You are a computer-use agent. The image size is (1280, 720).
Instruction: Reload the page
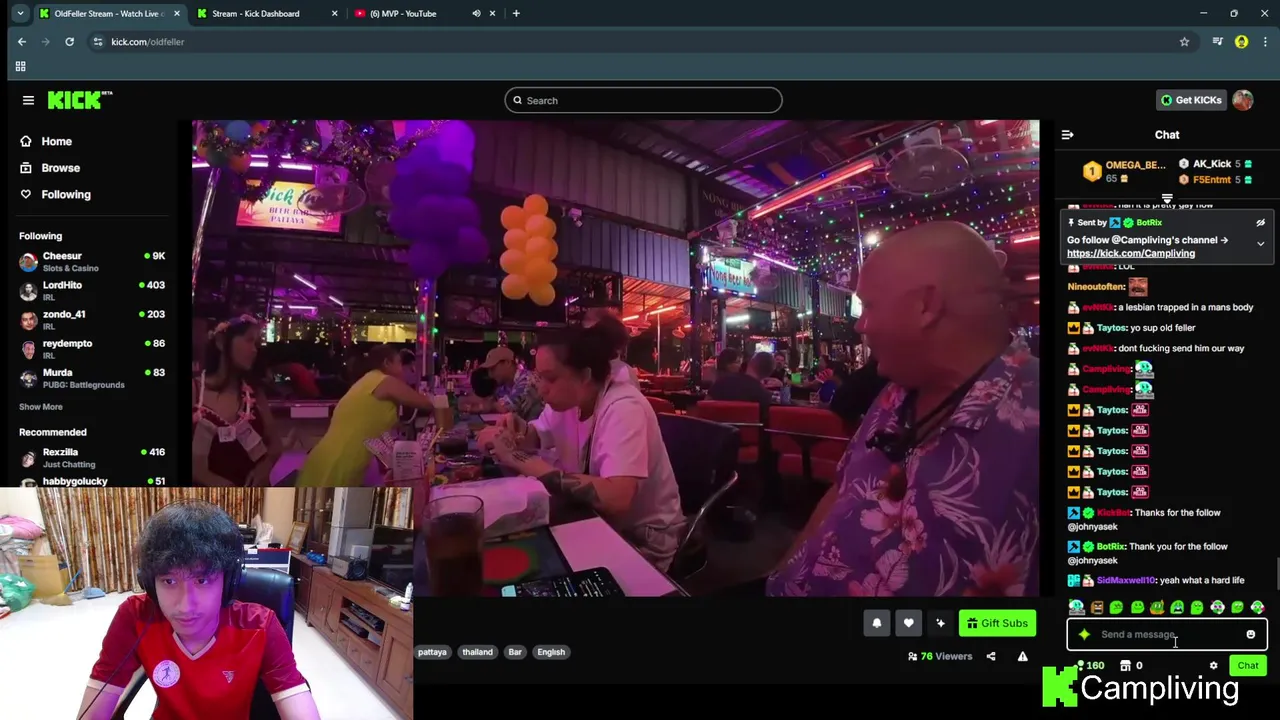69,42
